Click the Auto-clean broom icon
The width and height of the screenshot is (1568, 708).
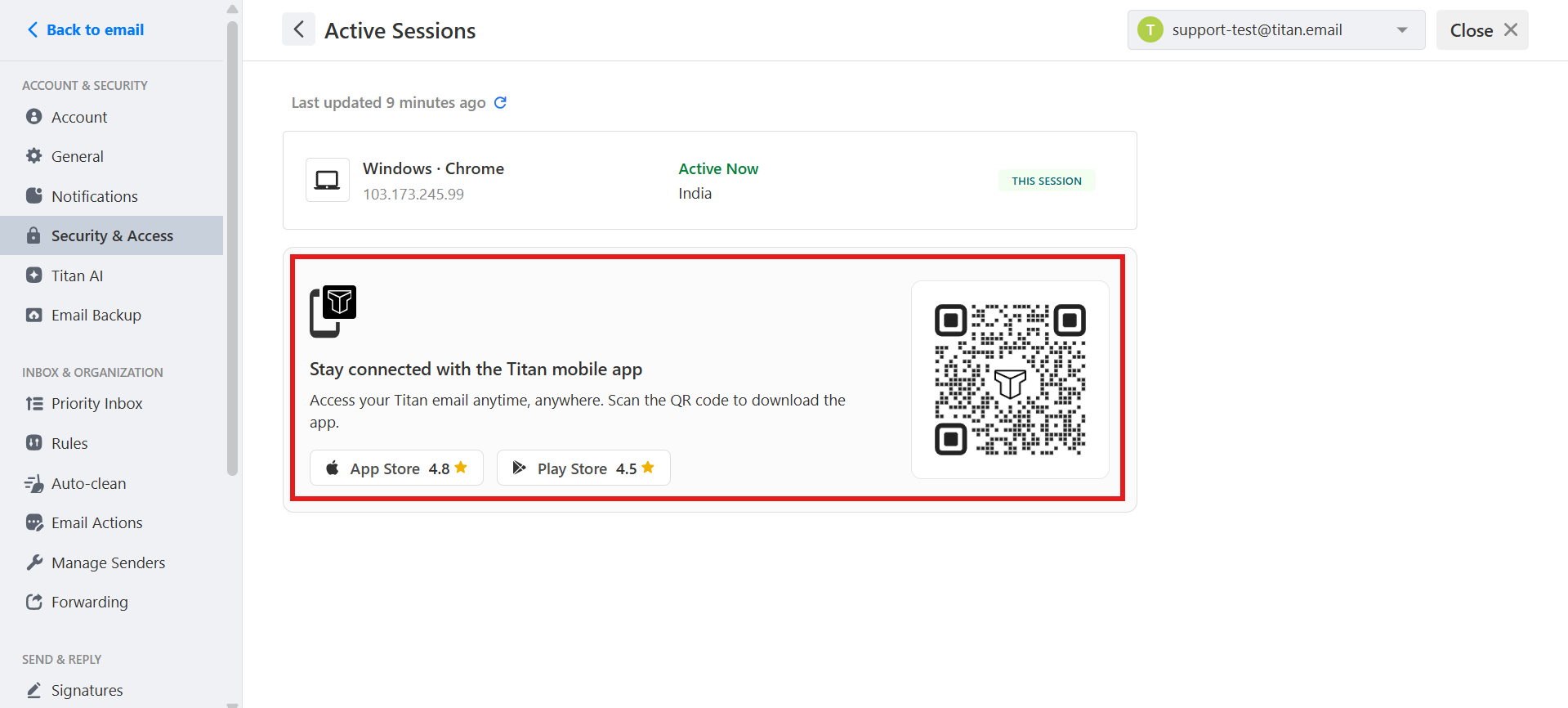pos(34,483)
